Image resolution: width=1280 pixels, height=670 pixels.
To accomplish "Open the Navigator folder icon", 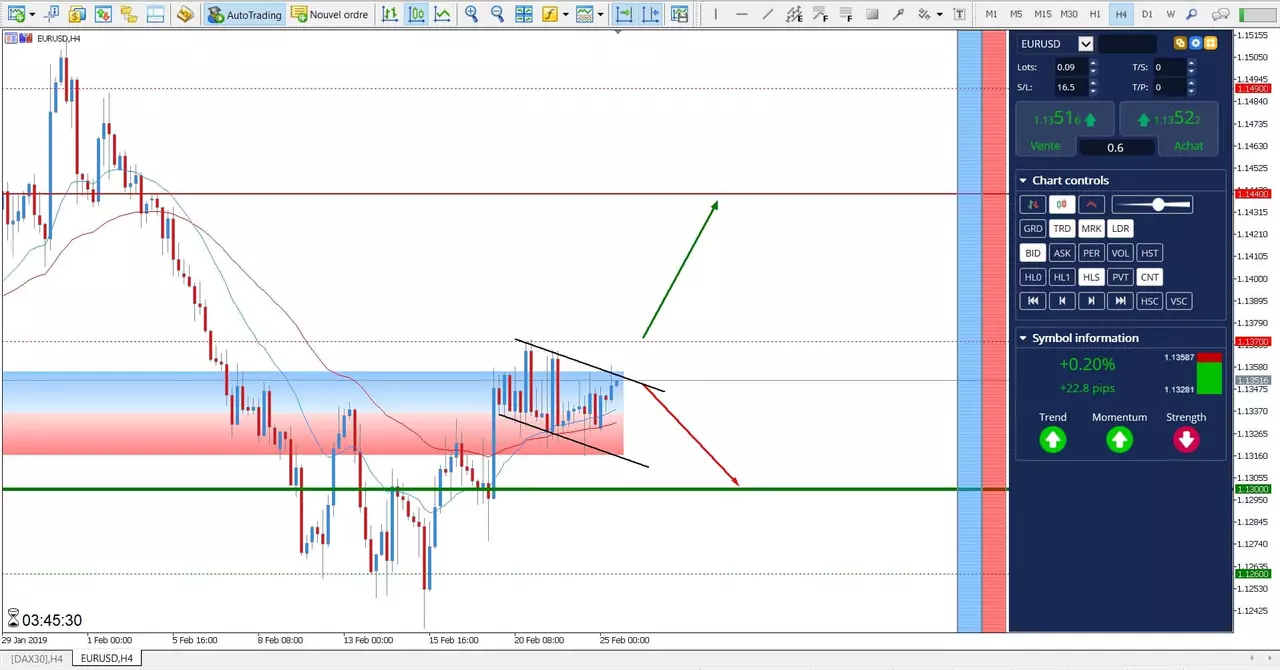I will tap(128, 14).
